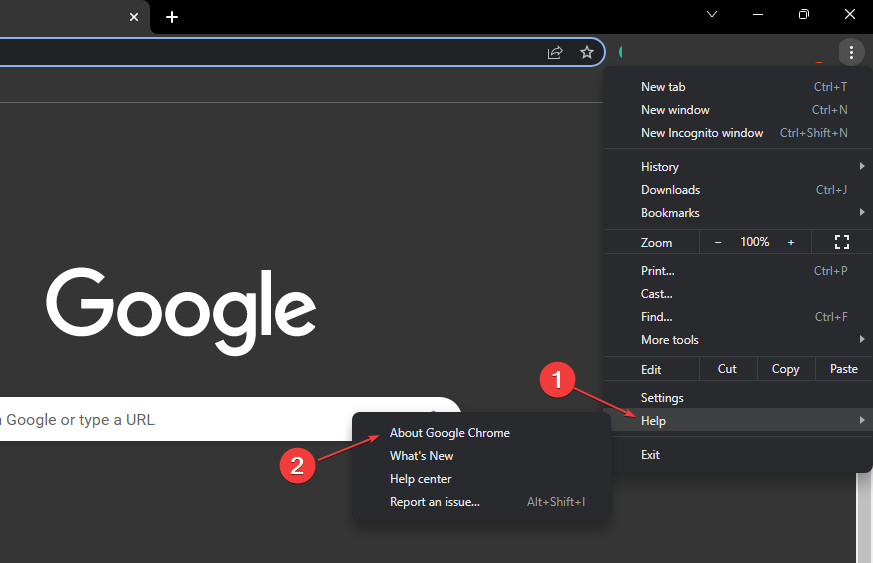Decrease zoom with the minus button
The height and width of the screenshot is (563, 873).
tap(718, 242)
